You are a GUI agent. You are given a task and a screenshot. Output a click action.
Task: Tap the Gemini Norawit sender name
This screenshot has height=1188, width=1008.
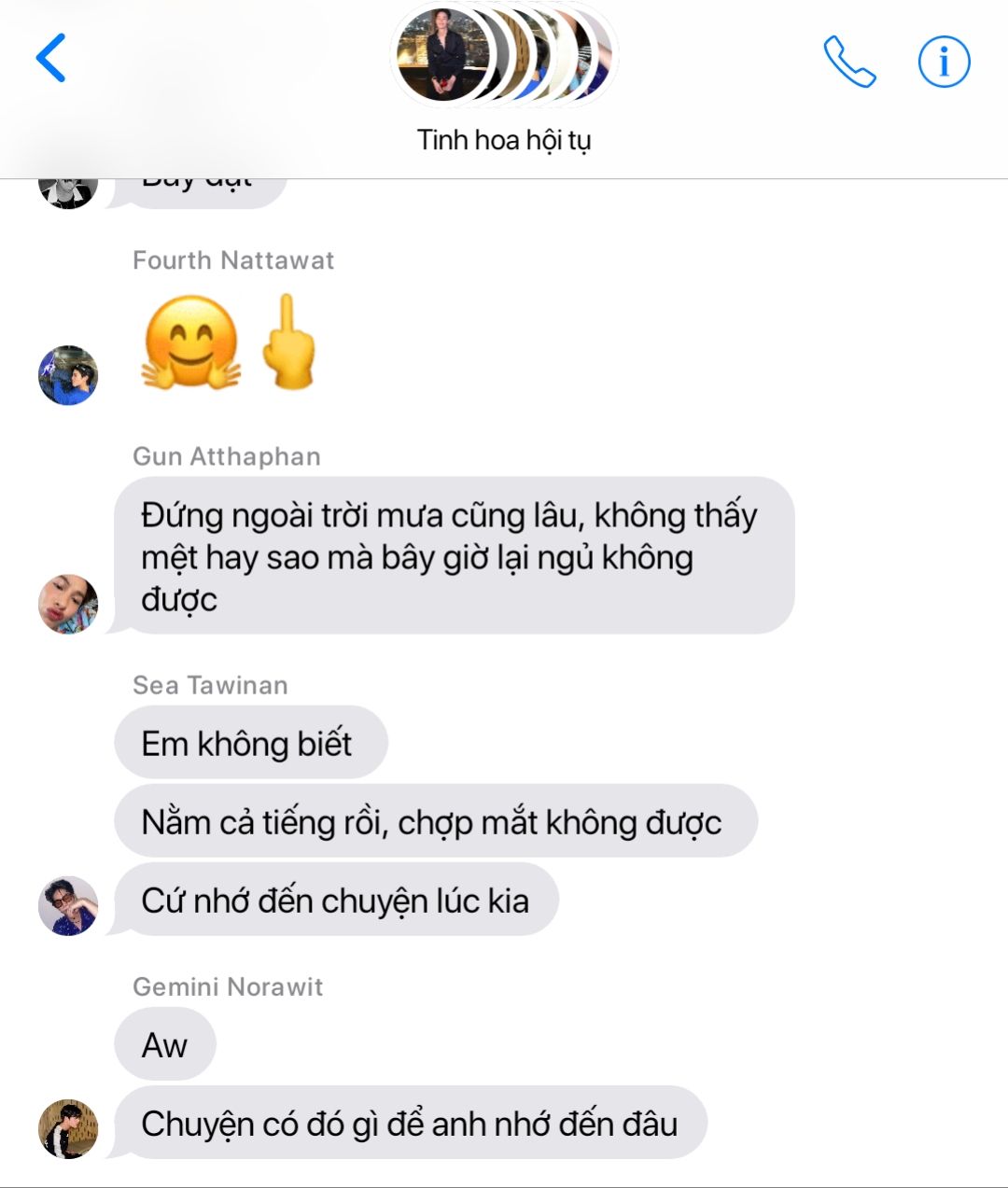pyautogui.click(x=228, y=987)
